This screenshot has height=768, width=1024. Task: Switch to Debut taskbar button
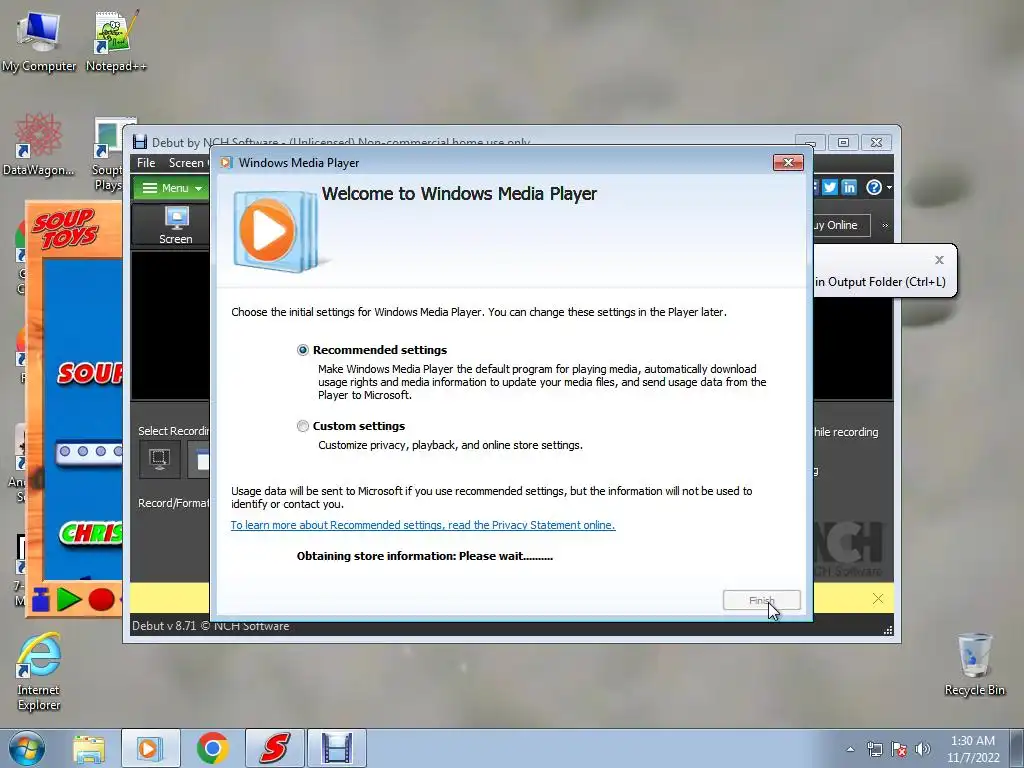coord(337,748)
